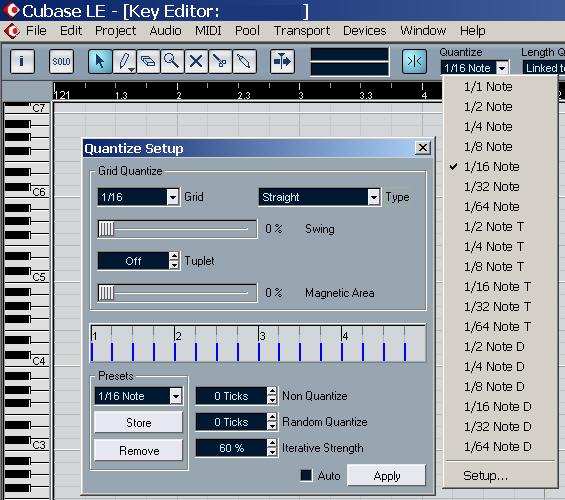
Task: Select the Erase tool
Action: pyautogui.click(x=148, y=61)
